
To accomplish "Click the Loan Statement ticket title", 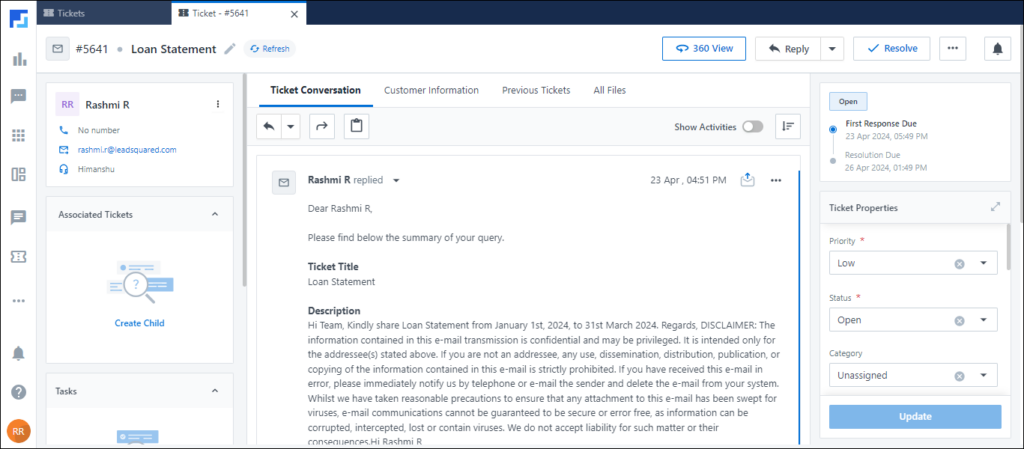I will 174,49.
